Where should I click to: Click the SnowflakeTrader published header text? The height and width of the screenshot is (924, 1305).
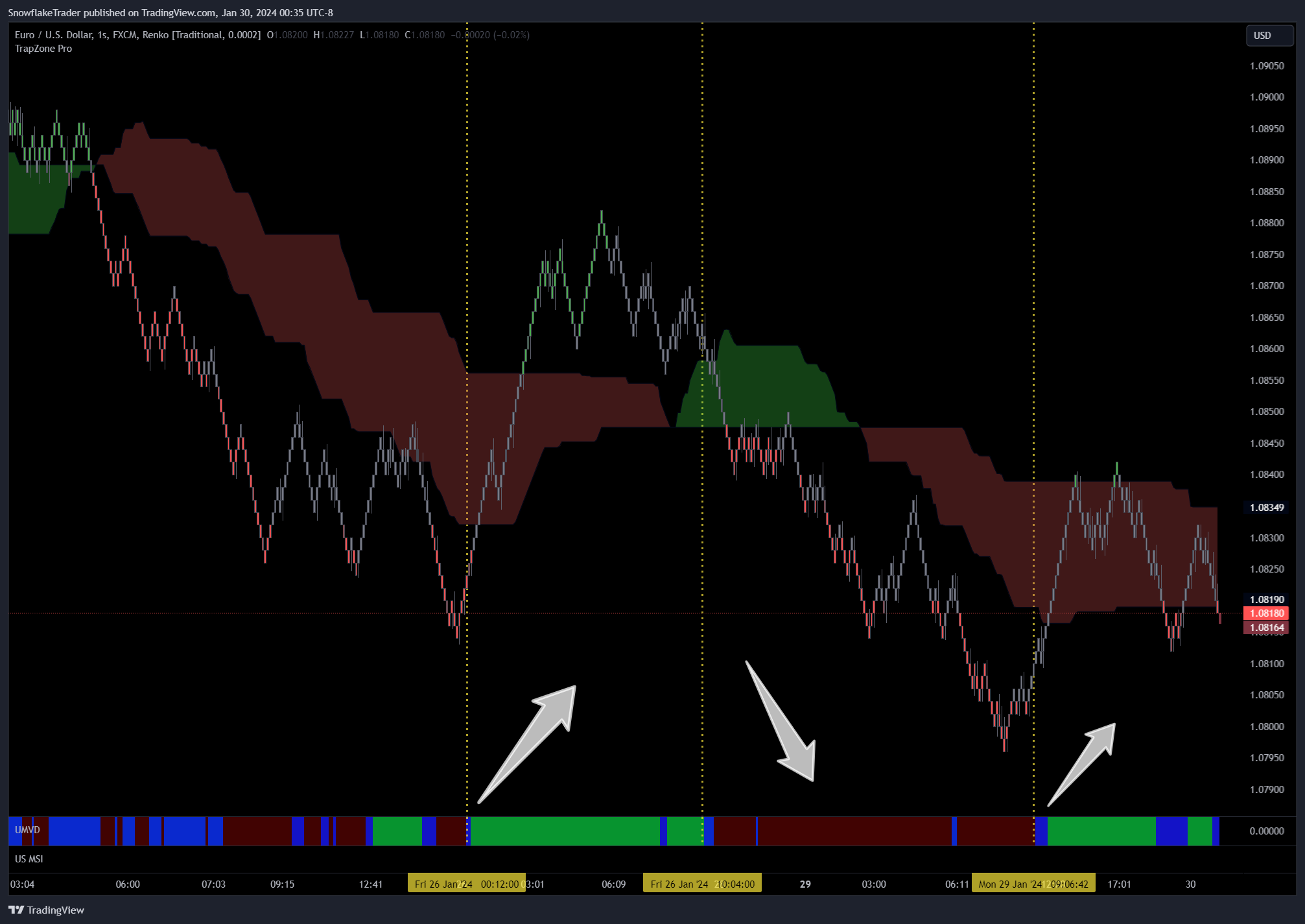(170, 13)
